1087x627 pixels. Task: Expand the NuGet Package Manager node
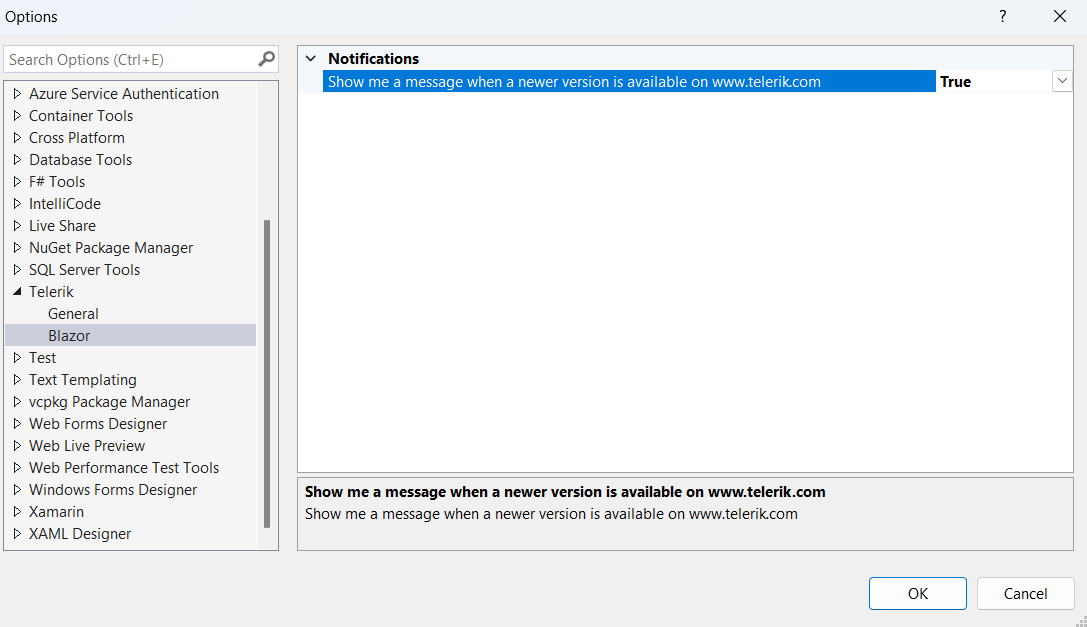point(17,248)
